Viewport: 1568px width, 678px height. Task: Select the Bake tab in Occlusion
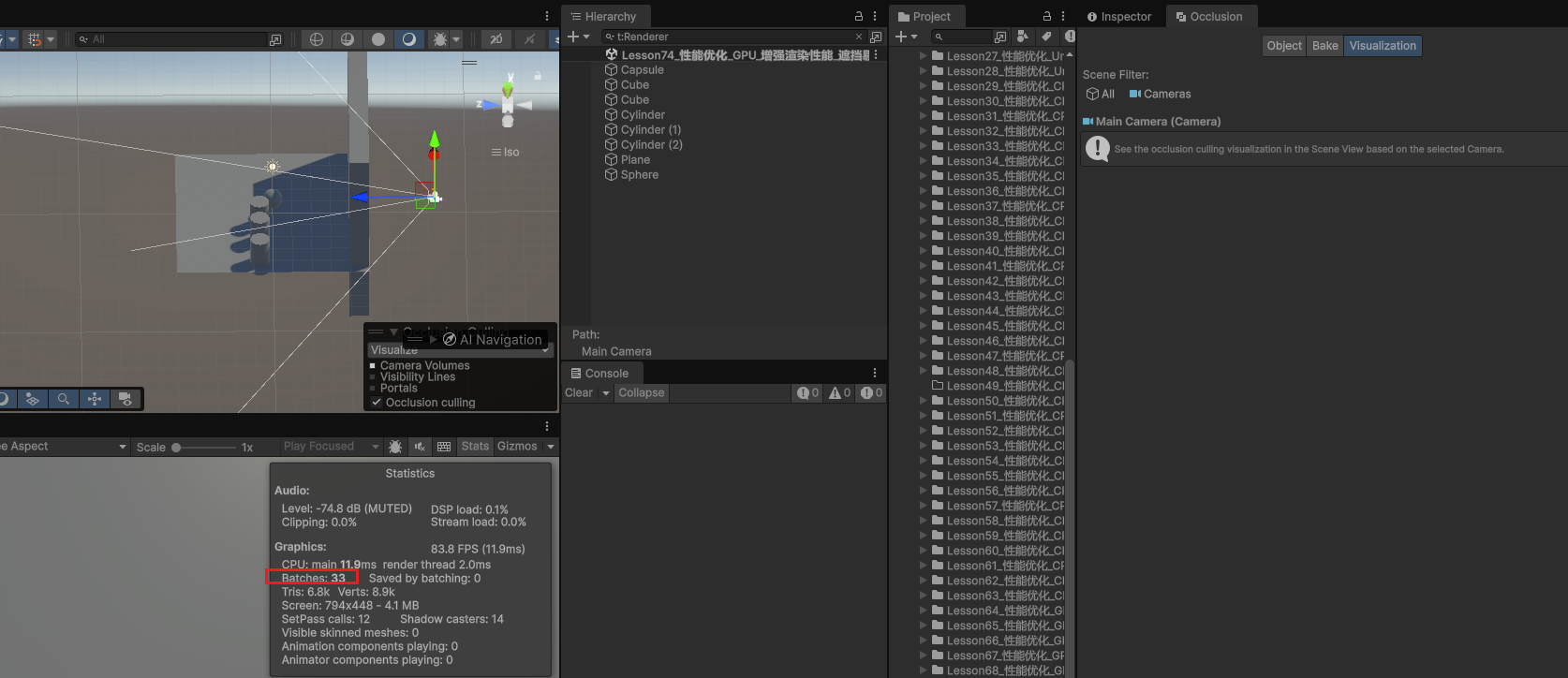point(1324,46)
